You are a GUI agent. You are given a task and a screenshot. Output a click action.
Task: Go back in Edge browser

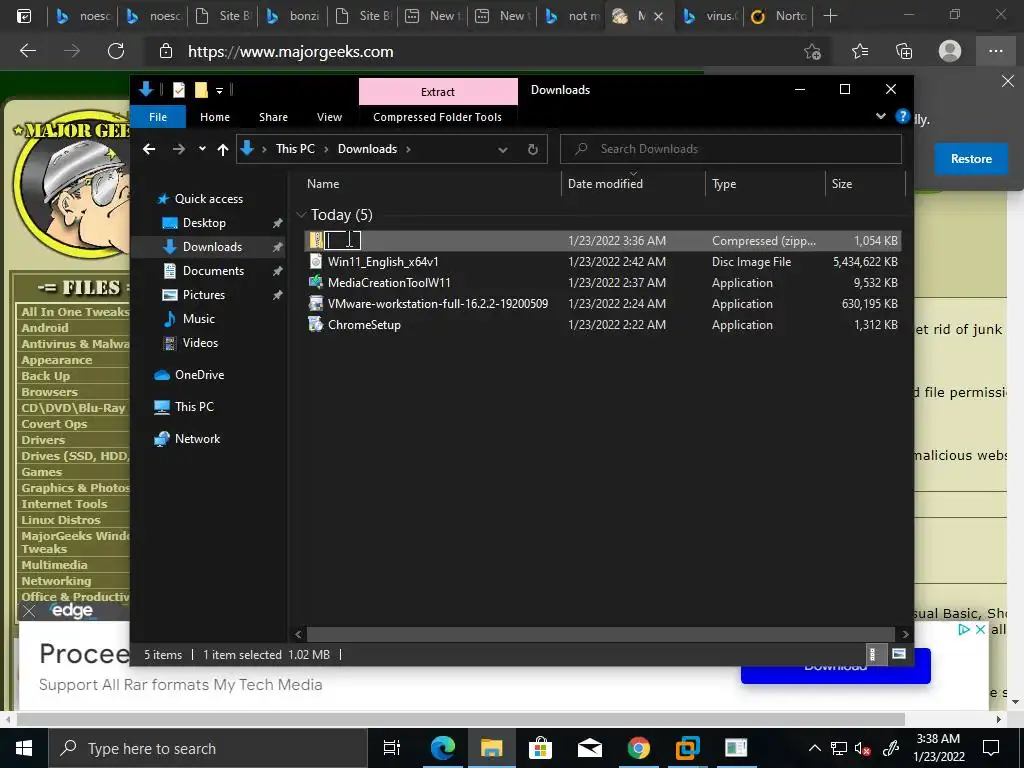(28, 51)
